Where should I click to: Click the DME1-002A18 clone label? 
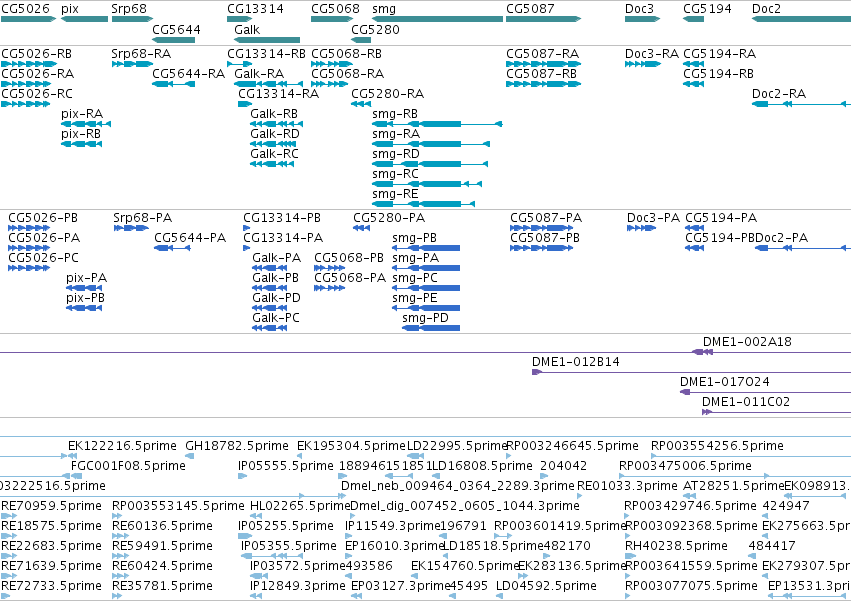pyautogui.click(x=747, y=341)
